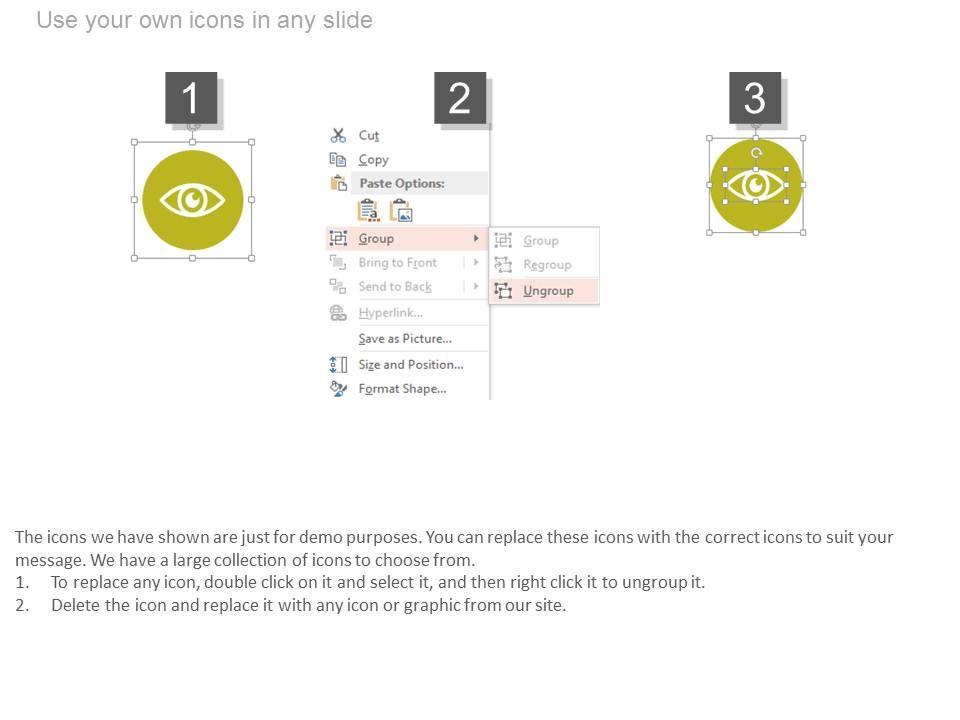
Task: Expand the Bring to Front submenu arrow
Action: (476, 263)
